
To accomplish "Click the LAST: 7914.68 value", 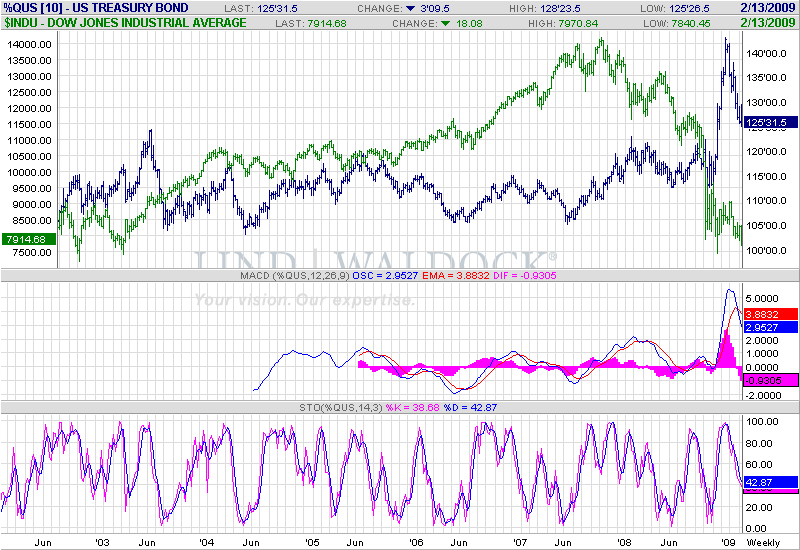I will coord(311,23).
